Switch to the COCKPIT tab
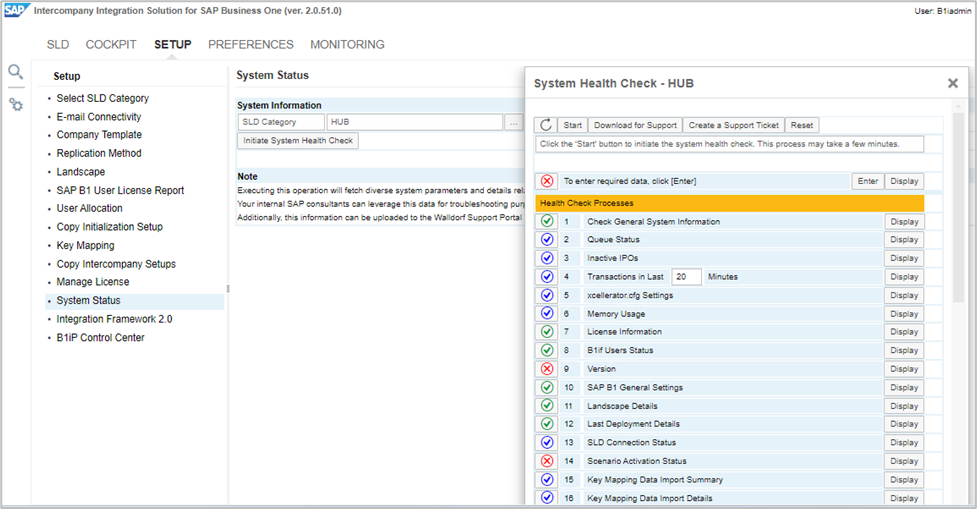The width and height of the screenshot is (977, 509). (111, 45)
